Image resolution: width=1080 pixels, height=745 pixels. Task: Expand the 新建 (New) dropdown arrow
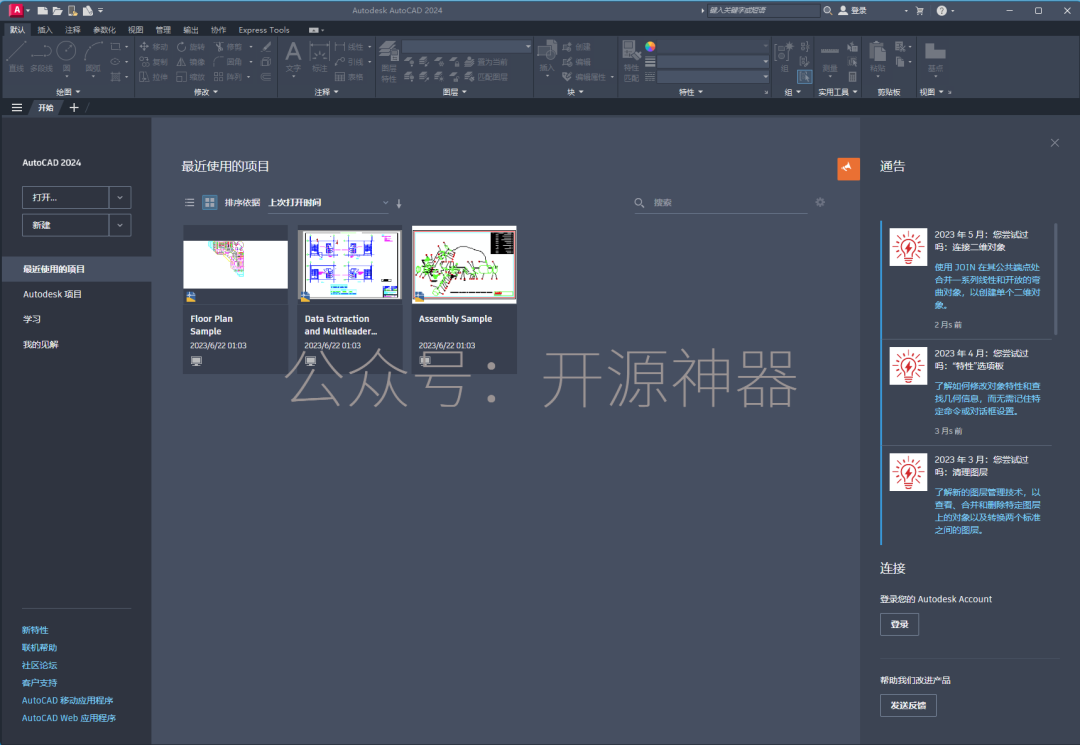[120, 225]
